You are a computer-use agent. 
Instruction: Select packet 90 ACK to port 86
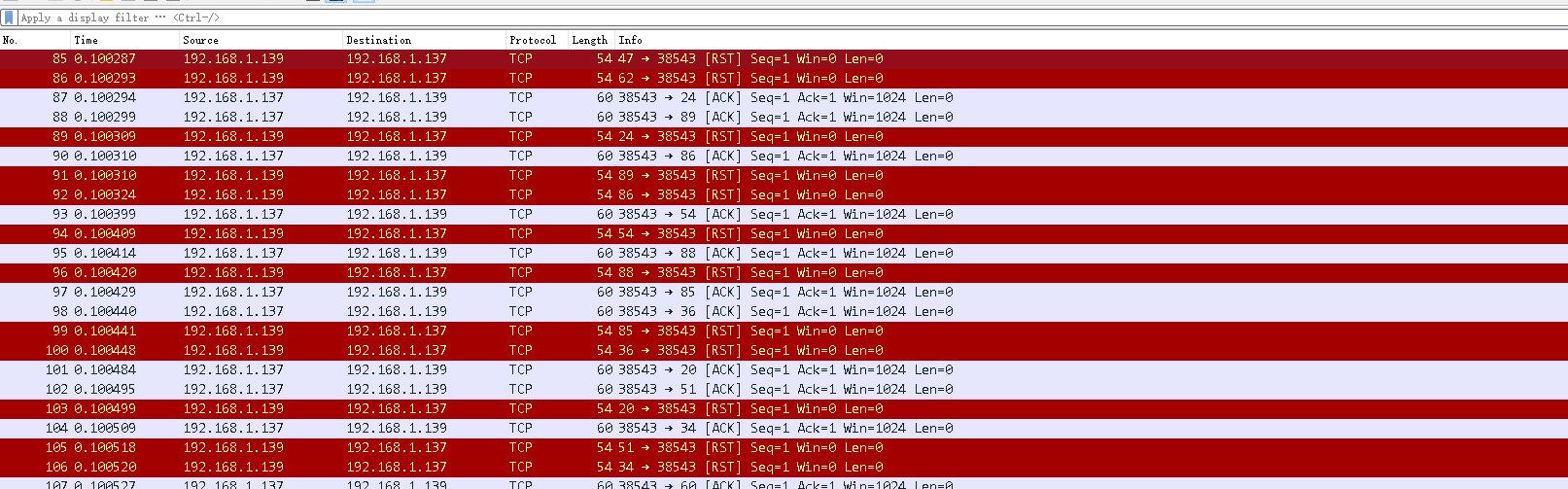[x=784, y=157]
